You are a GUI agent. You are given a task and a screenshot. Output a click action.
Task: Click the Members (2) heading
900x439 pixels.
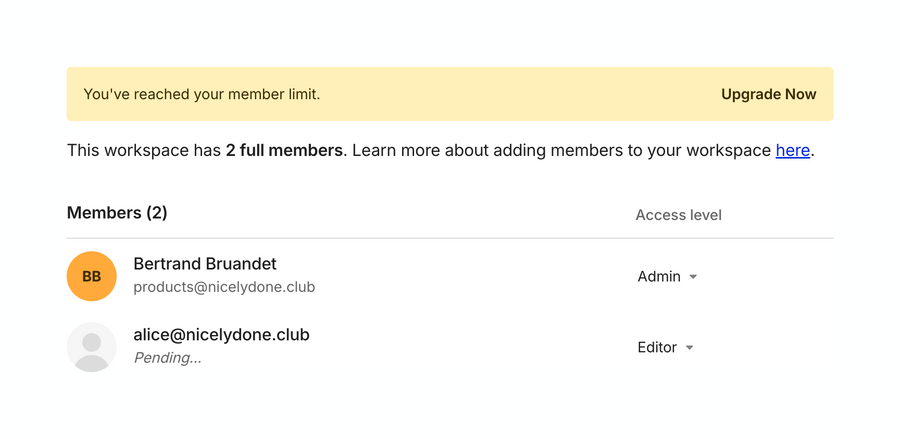click(117, 213)
